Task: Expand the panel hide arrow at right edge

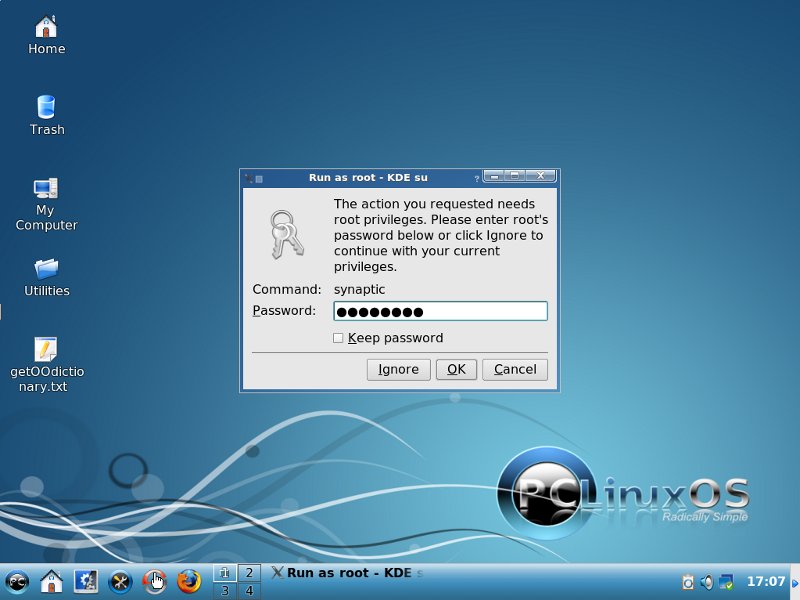Action: point(795,581)
